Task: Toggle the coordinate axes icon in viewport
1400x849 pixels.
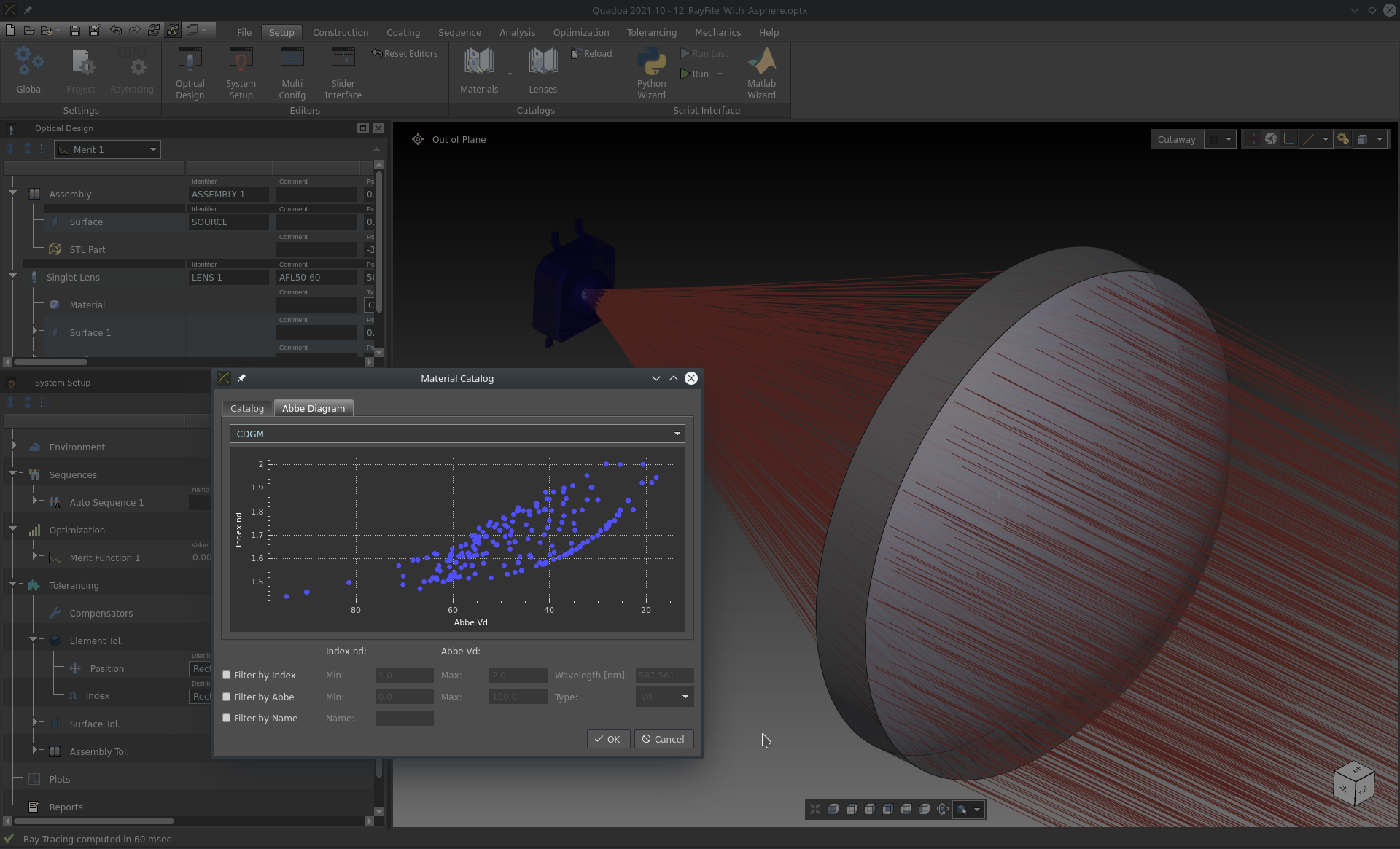Action: coord(1289,138)
